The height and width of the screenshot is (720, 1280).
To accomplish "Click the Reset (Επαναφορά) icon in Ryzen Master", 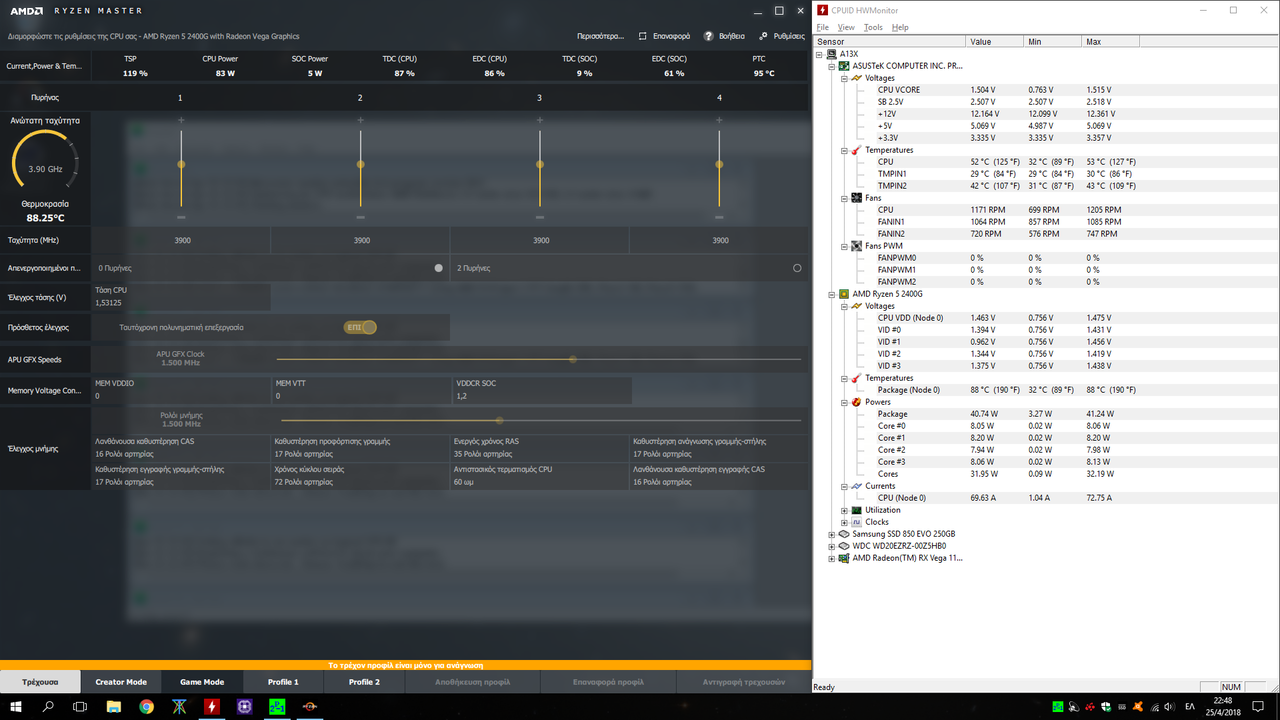I will click(643, 36).
